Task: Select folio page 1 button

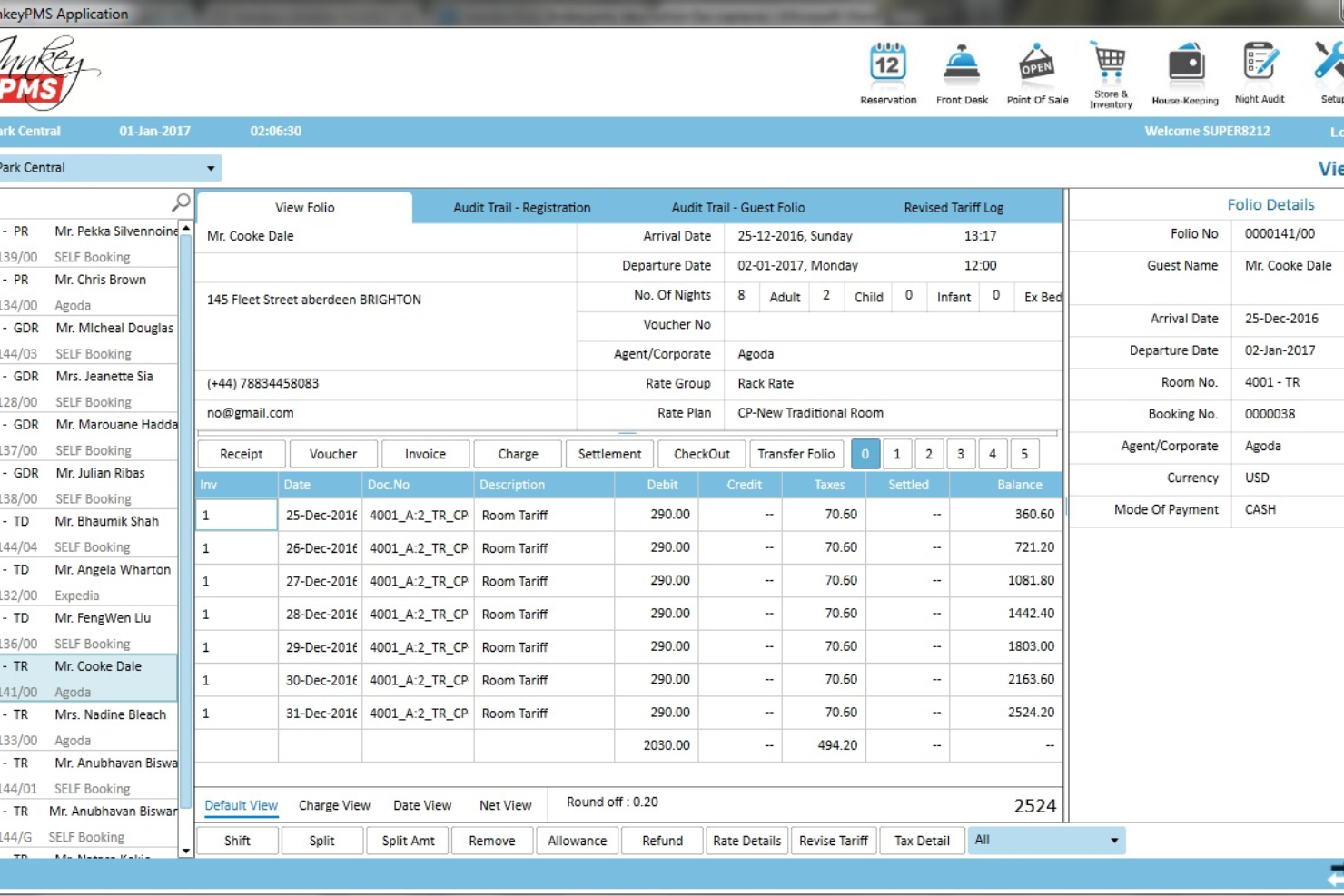Action: (x=896, y=454)
